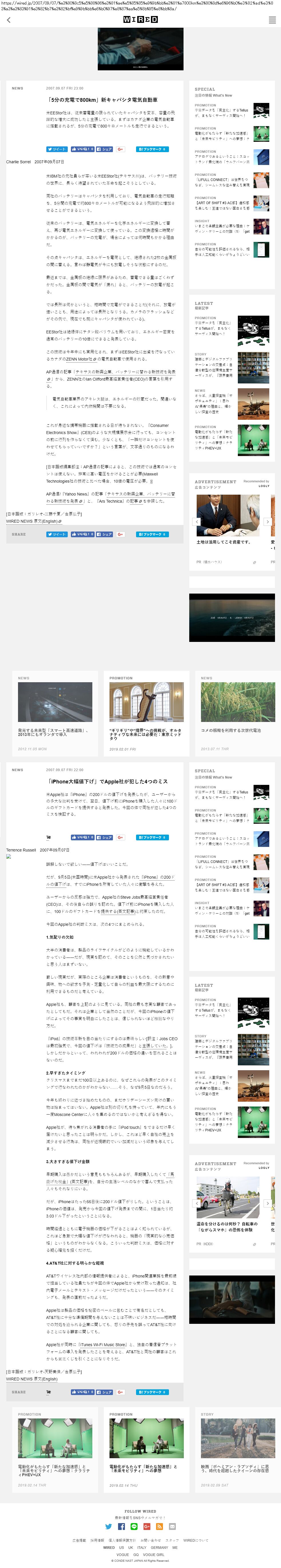The height and width of the screenshot is (1568, 281).
Task: Select お問い合わせ in the footer
Action: click(x=151, y=1540)
